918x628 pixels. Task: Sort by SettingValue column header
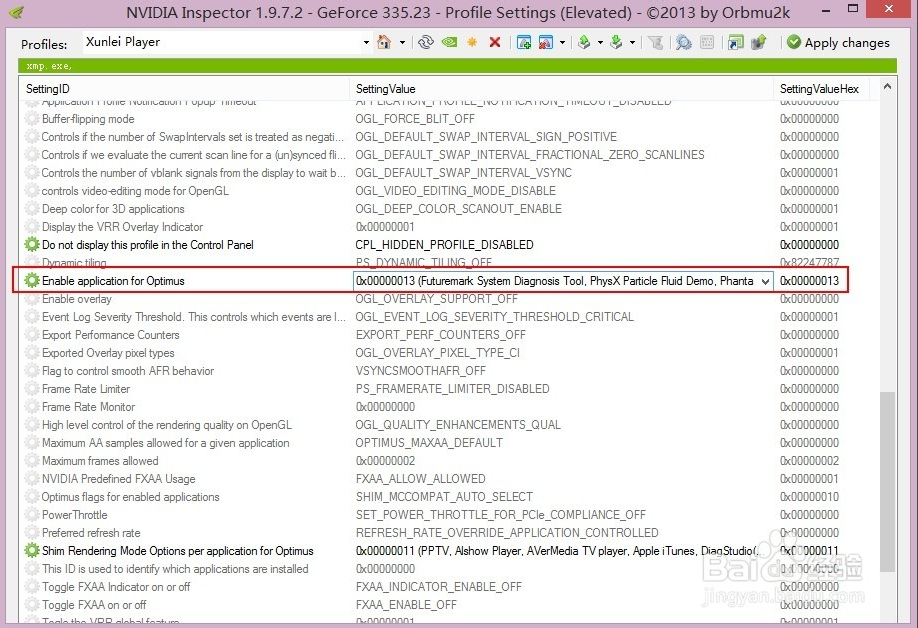[x=561, y=89]
